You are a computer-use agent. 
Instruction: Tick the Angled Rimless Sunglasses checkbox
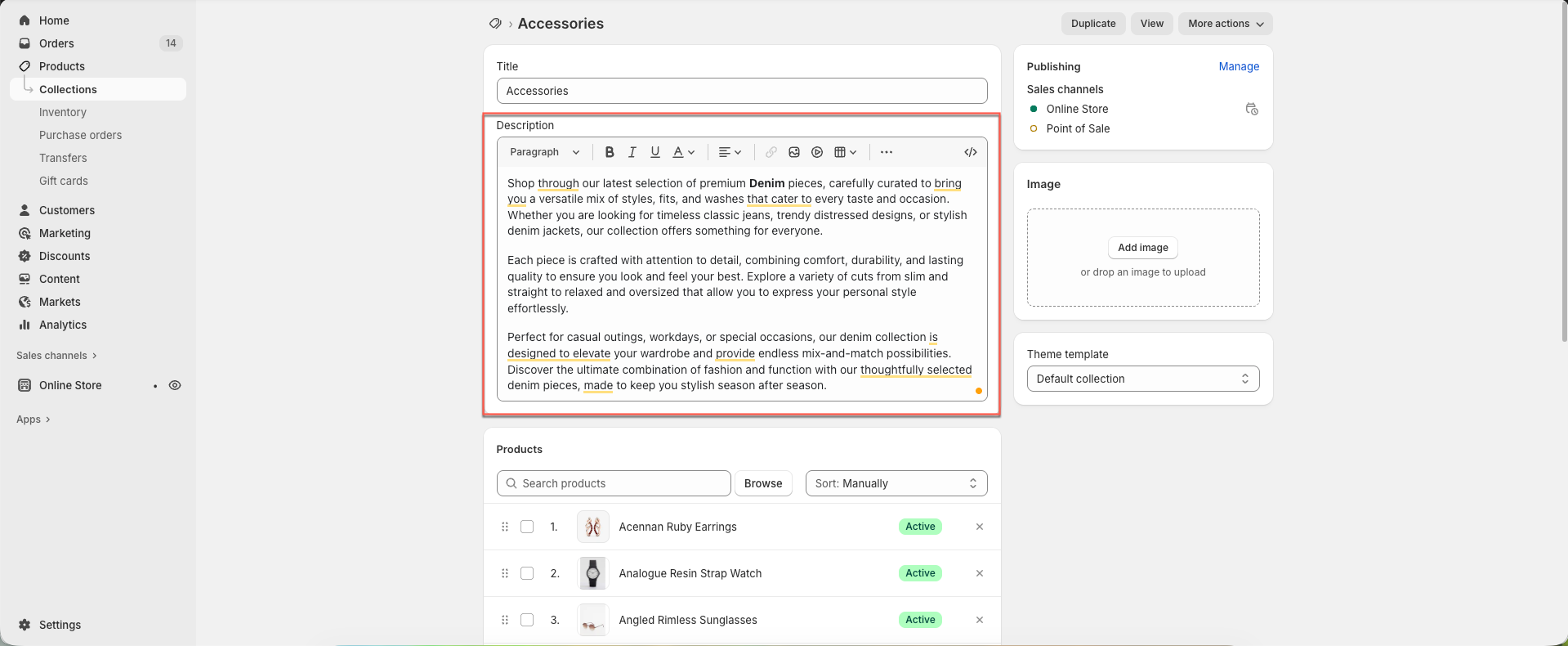point(527,620)
